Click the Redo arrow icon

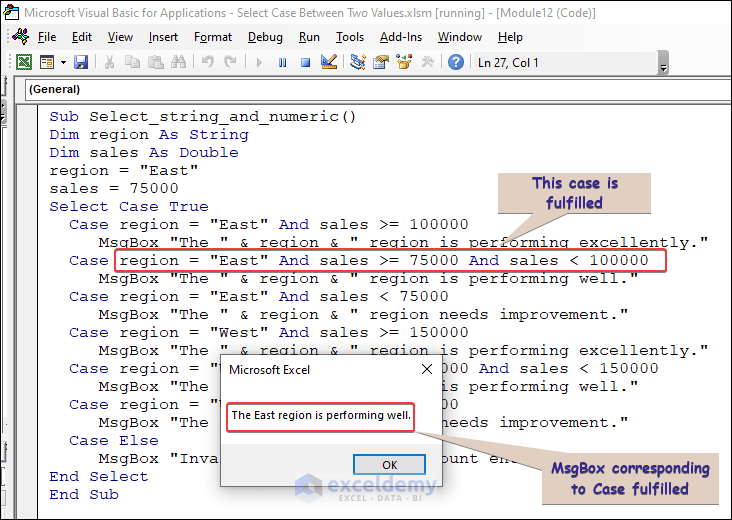click(230, 62)
